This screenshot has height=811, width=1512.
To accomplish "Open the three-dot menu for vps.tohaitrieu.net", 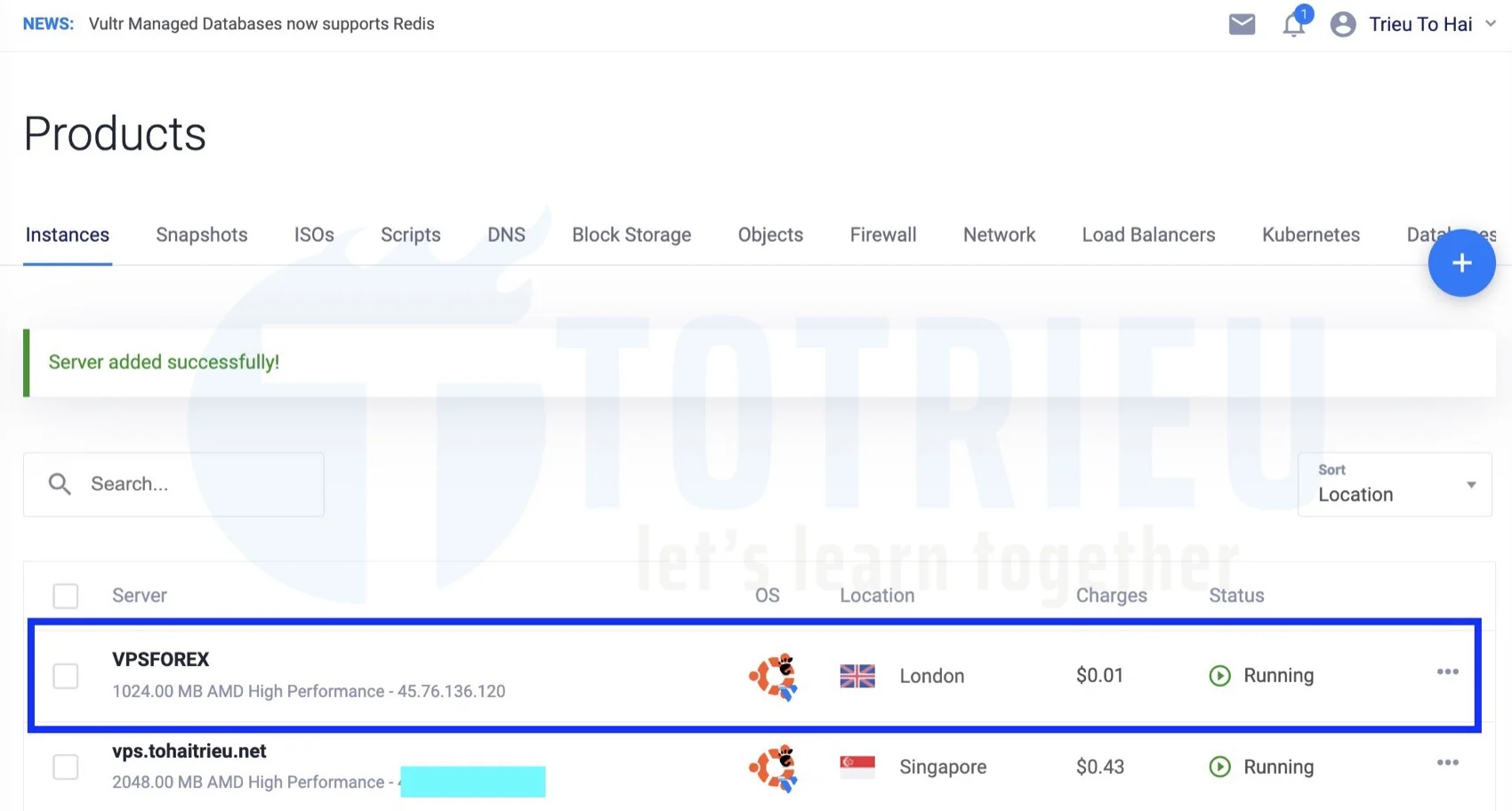I will coord(1447,762).
